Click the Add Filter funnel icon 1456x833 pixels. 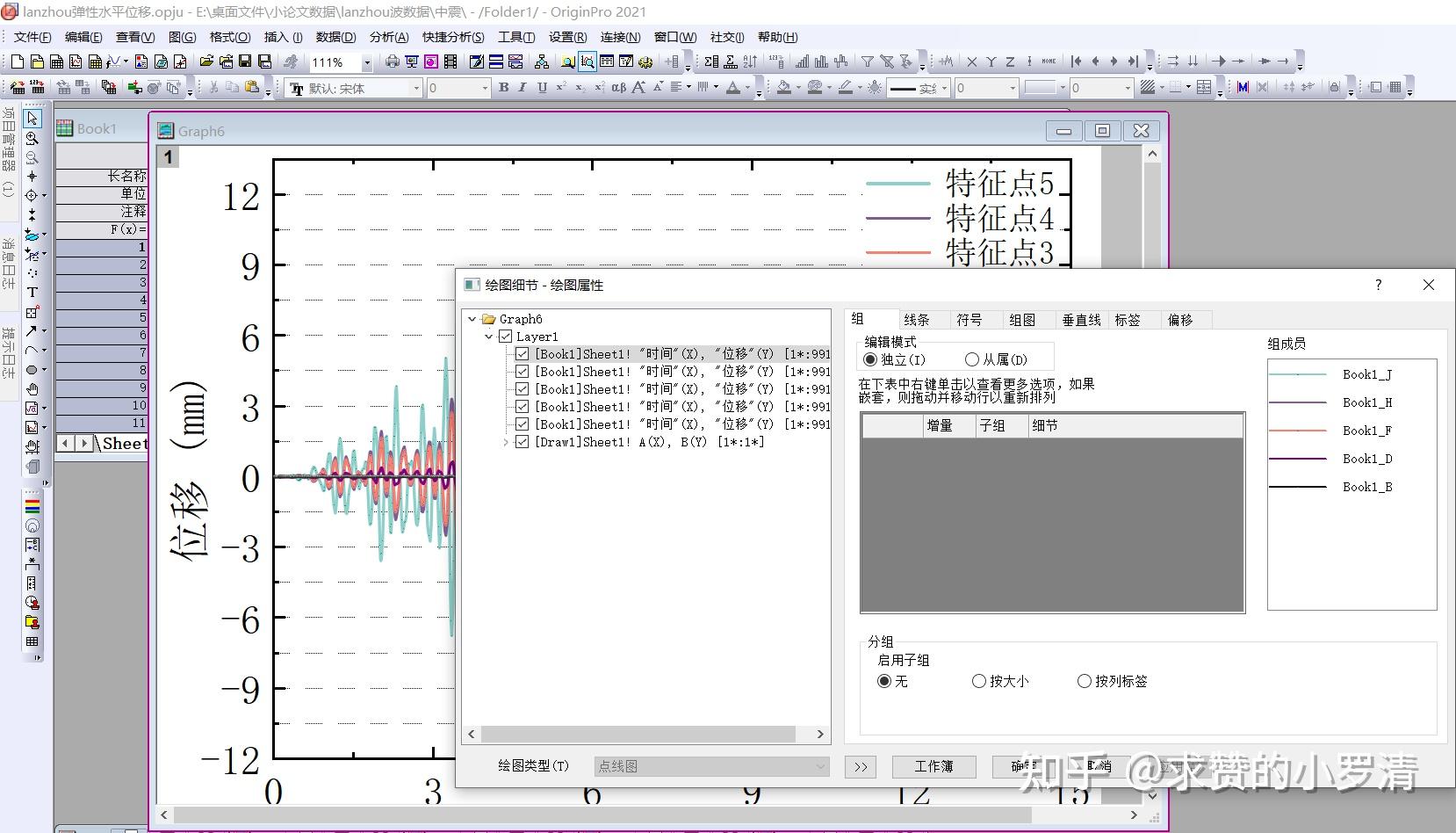pyautogui.click(x=867, y=62)
